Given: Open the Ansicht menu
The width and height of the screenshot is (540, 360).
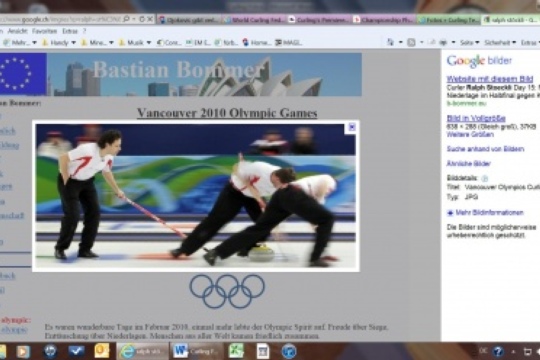Looking at the screenshot, I should (x=17, y=31).
